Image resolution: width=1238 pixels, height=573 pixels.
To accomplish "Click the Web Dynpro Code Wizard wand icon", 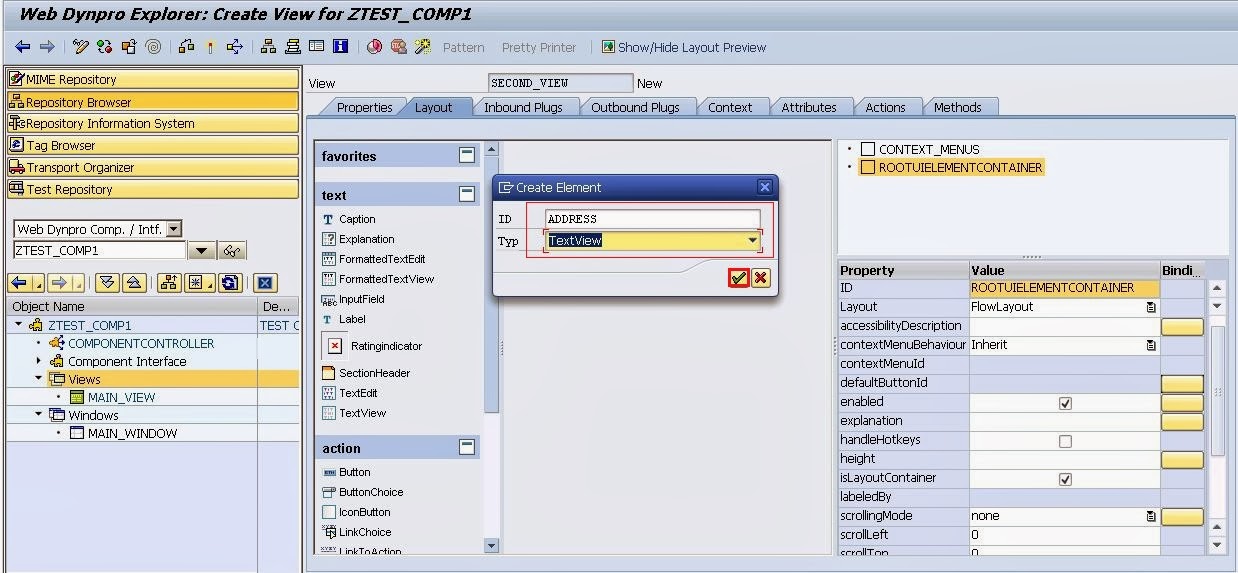I will click(x=423, y=47).
